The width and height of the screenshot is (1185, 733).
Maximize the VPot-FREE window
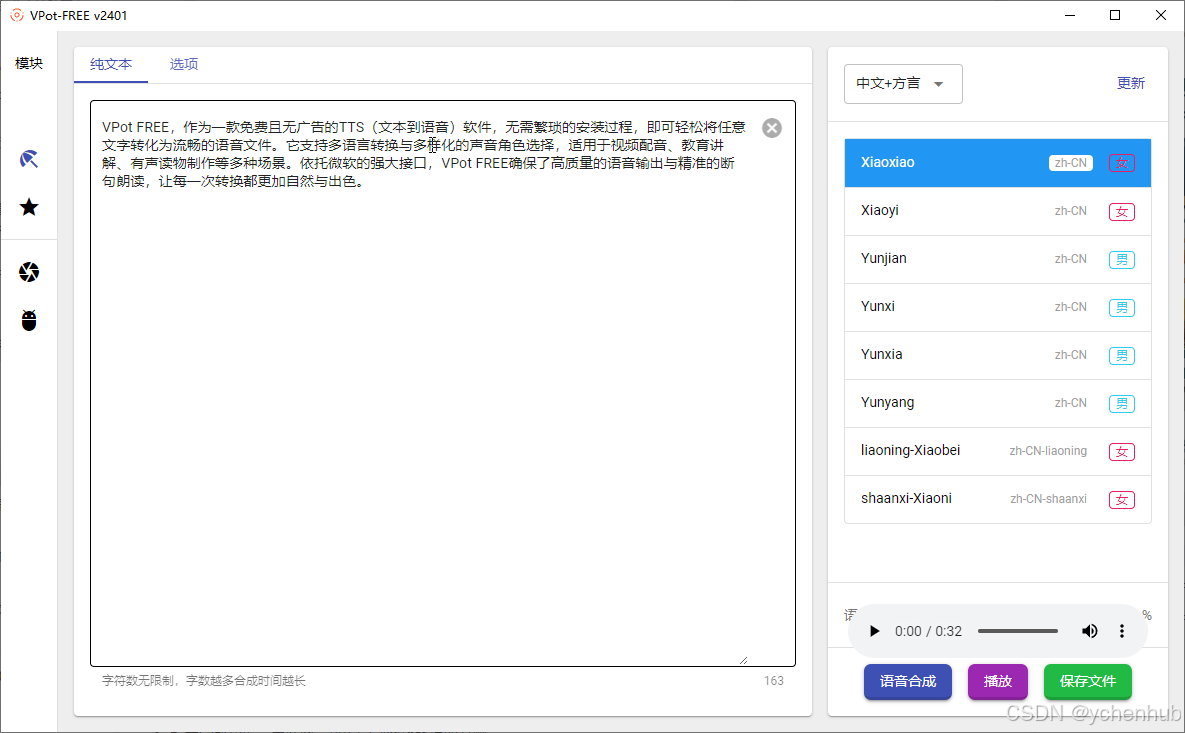coord(1115,15)
